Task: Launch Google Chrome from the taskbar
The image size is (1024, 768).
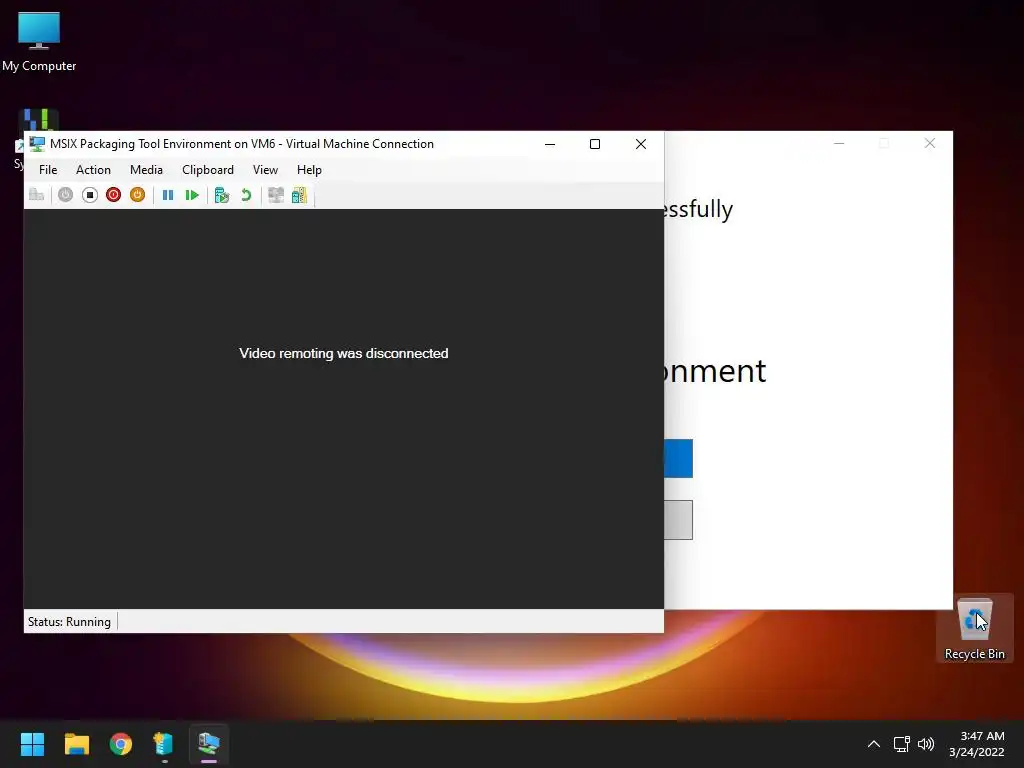Action: (x=121, y=744)
